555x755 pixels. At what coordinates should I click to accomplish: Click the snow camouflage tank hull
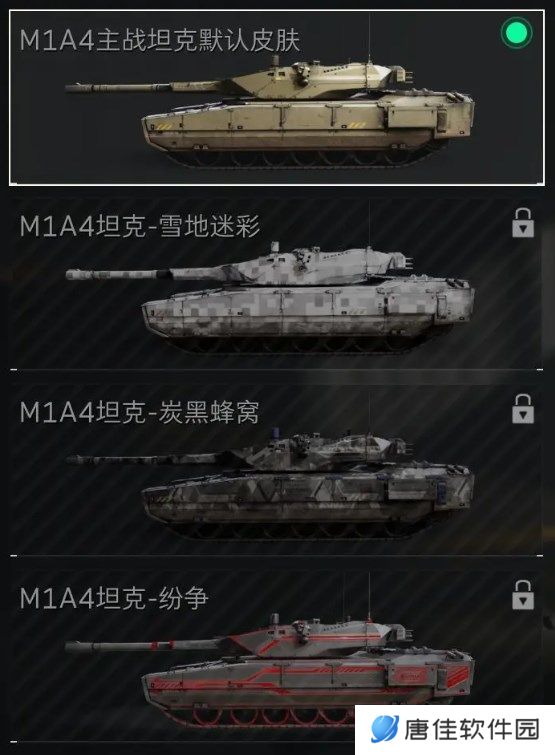(308, 309)
